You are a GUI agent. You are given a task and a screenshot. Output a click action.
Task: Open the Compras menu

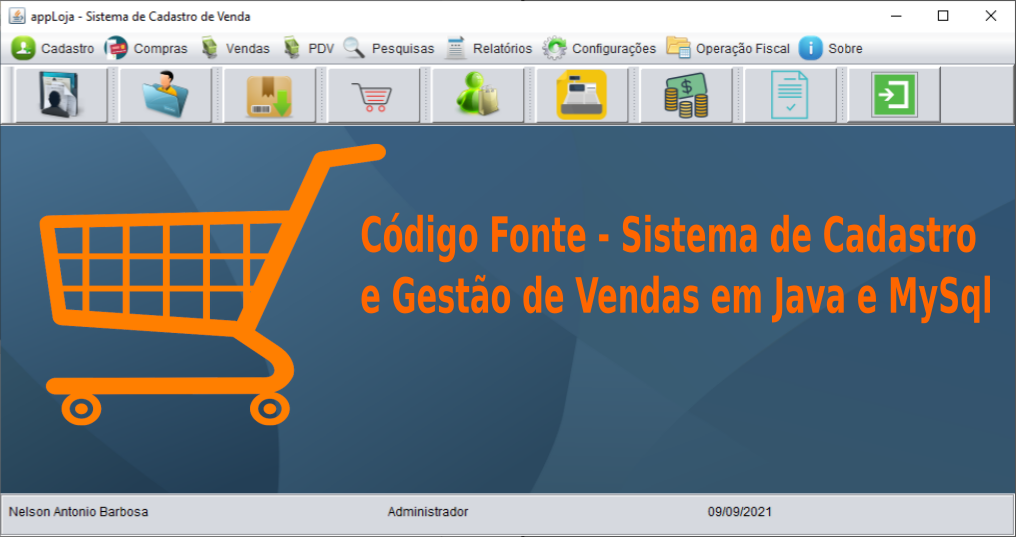[146, 48]
